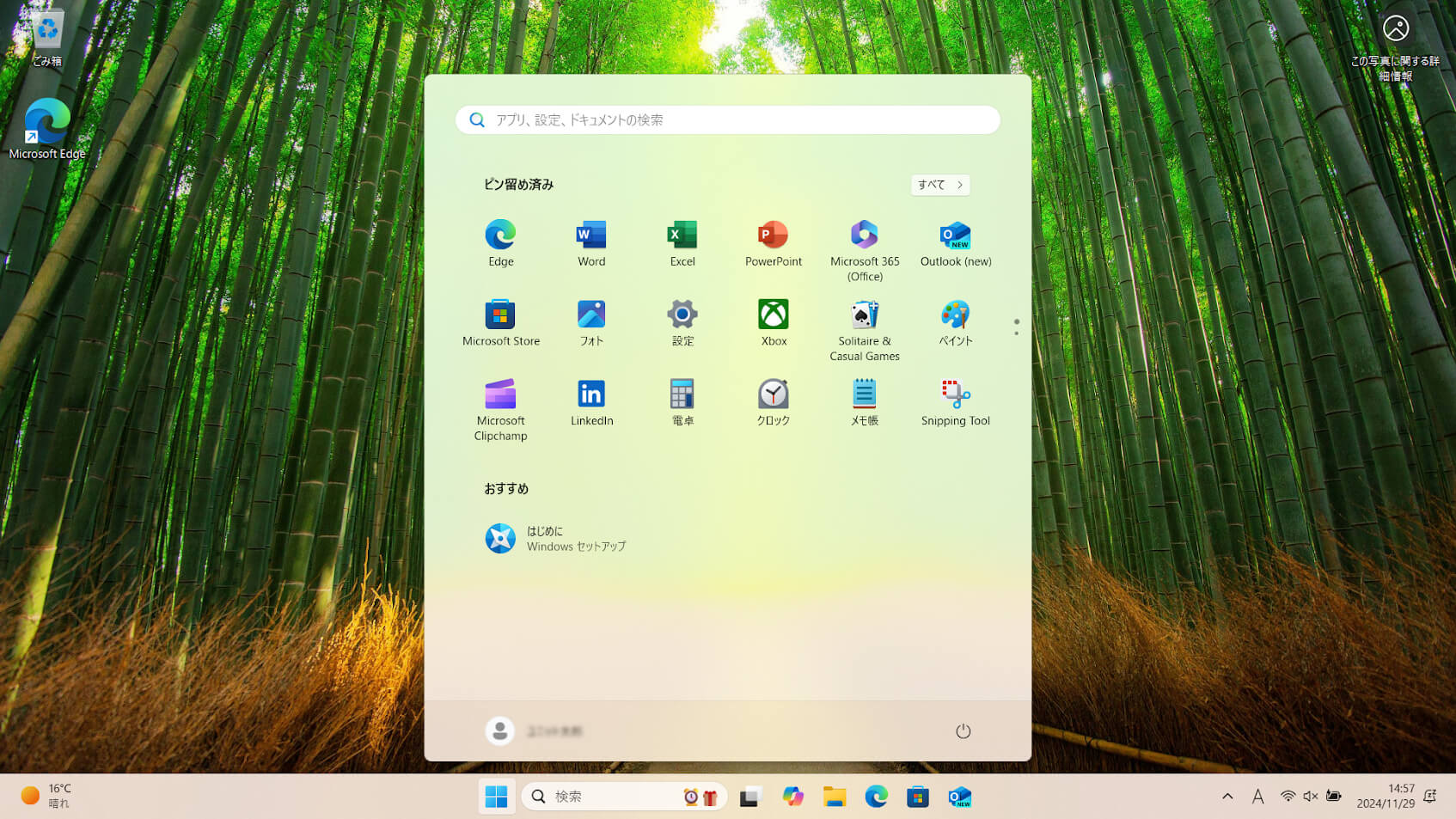Open Microsoft Edge from the taskbar

tap(876, 797)
